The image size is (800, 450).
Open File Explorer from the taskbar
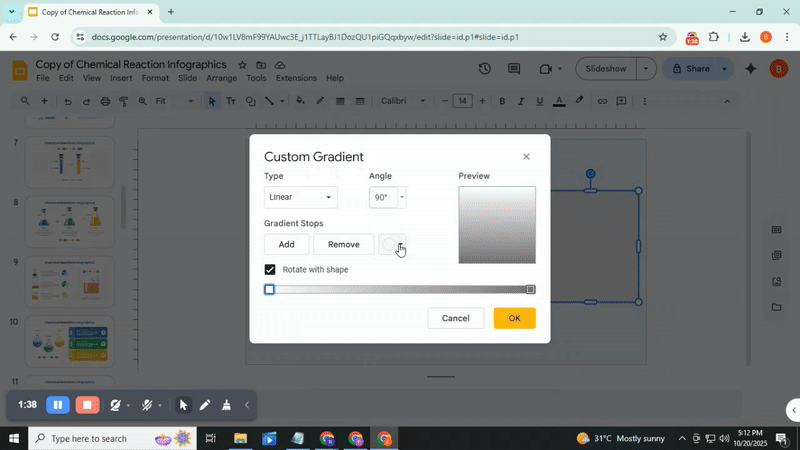coord(241,439)
